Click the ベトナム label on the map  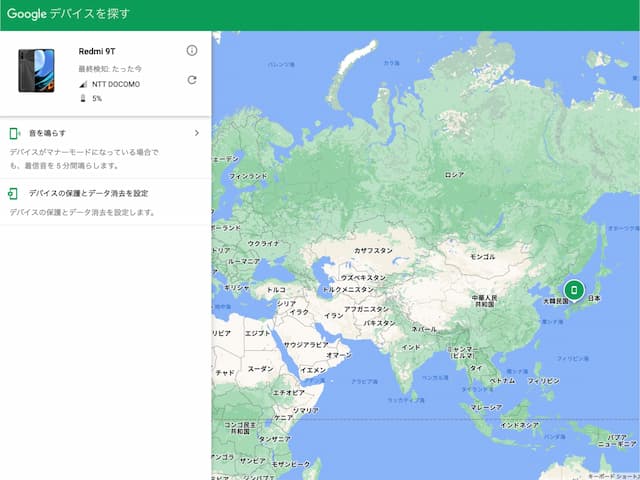[x=502, y=380]
